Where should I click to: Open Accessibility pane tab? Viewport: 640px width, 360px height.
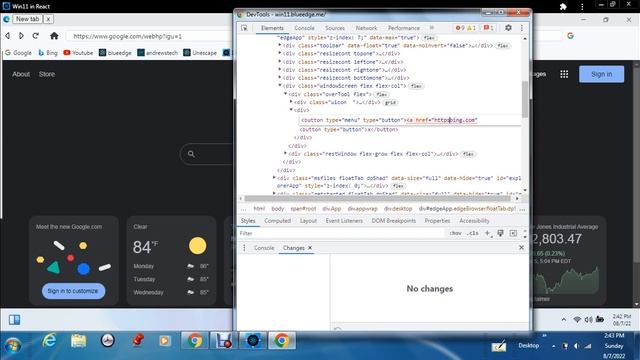pyautogui.click(x=474, y=220)
